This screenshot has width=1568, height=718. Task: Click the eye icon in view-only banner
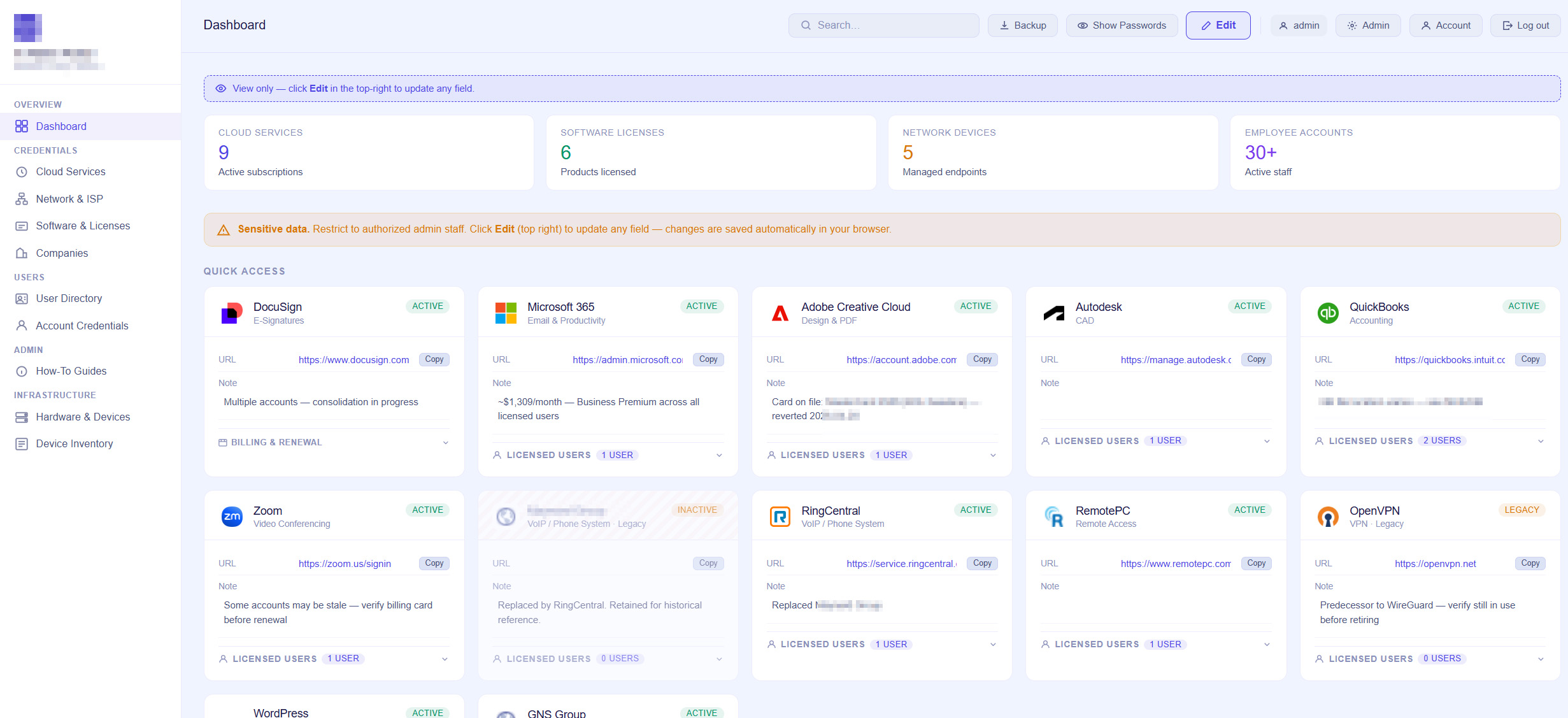coord(220,89)
